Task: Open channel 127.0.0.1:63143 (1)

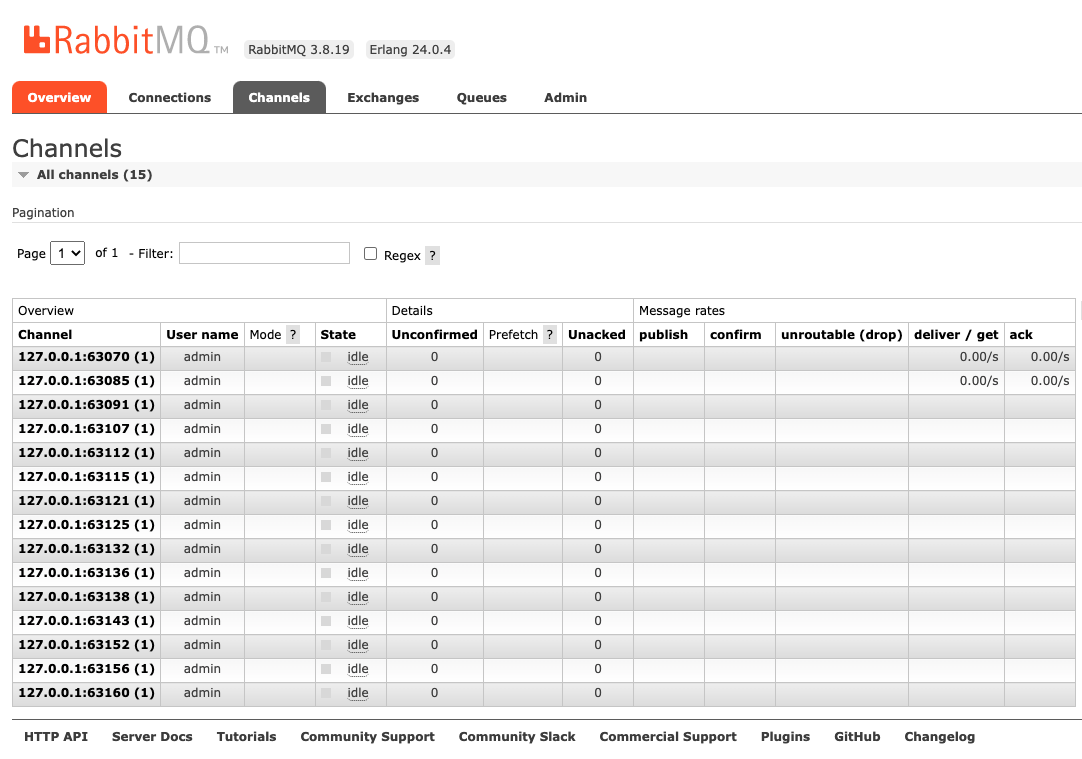Action: pyautogui.click(x=86, y=621)
